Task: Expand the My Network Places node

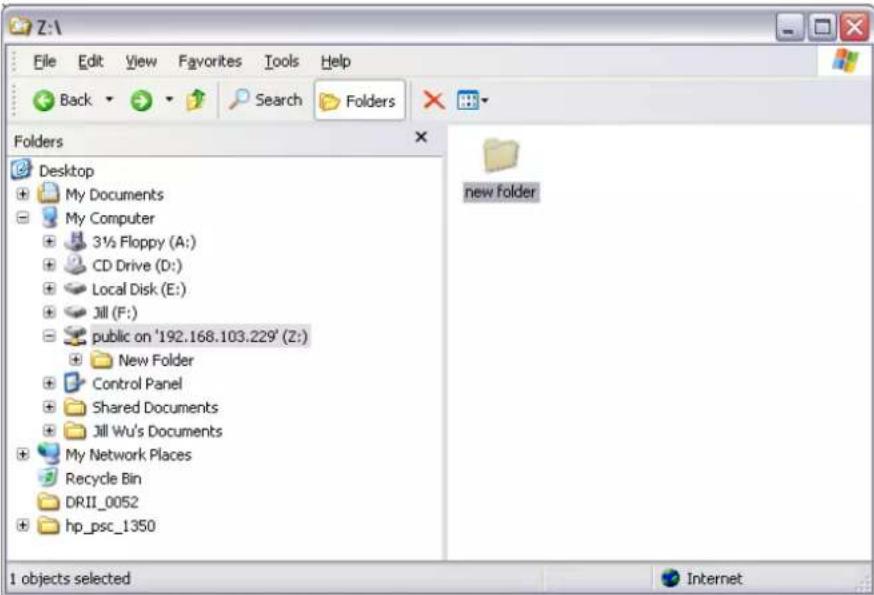Action: click(22, 454)
